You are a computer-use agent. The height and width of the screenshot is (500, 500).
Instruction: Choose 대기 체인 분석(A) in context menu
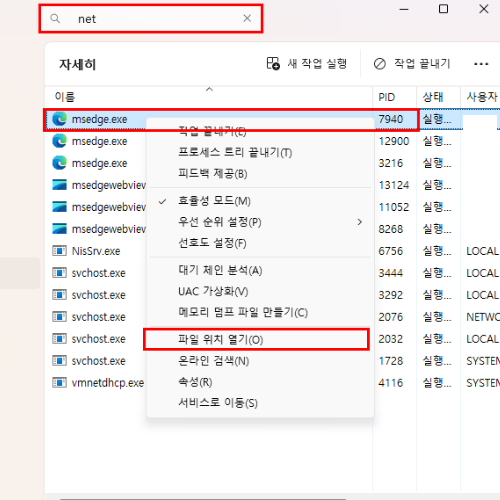(220, 270)
